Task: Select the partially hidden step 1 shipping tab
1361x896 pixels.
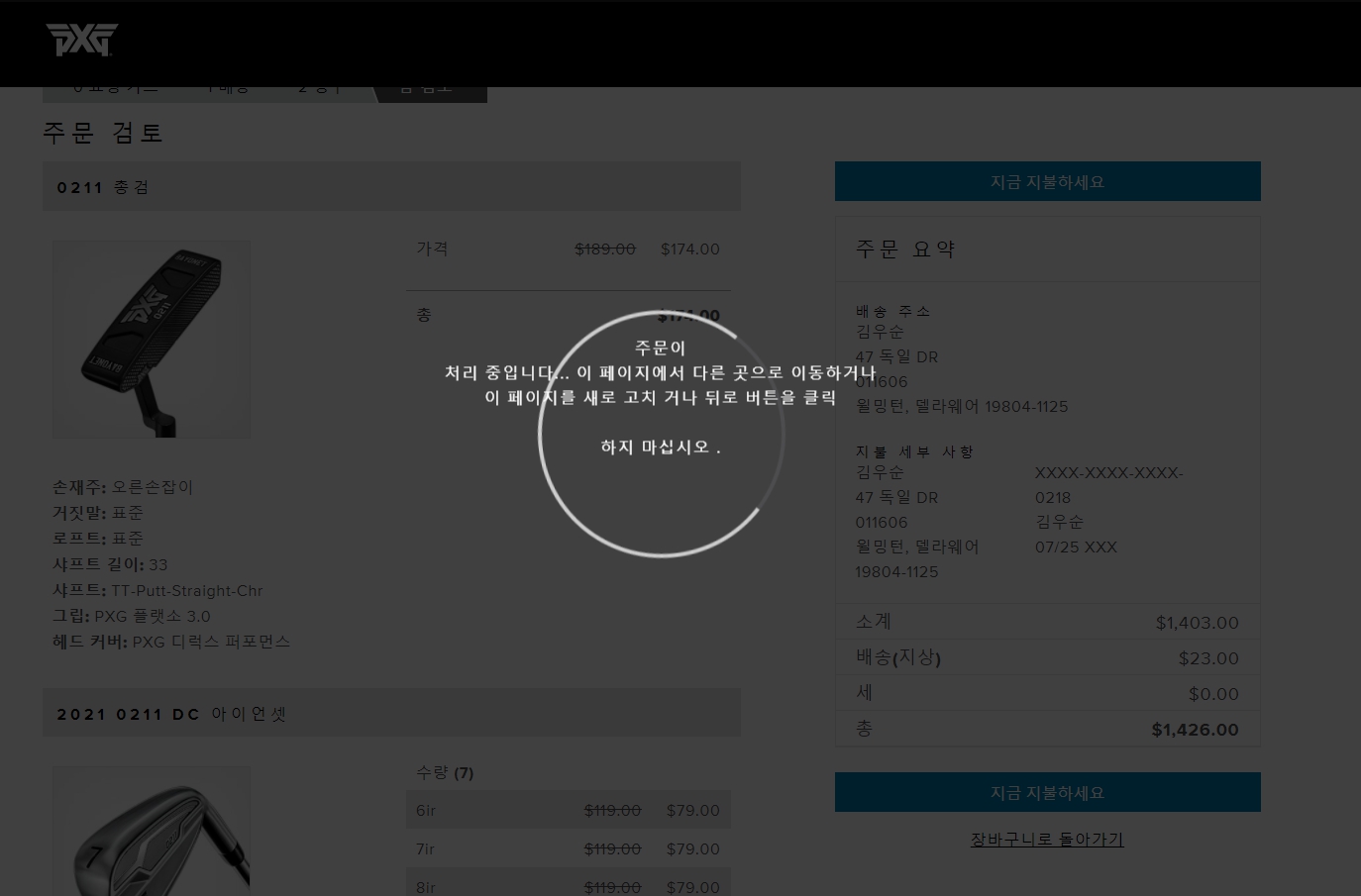Action: pyautogui.click(x=227, y=92)
